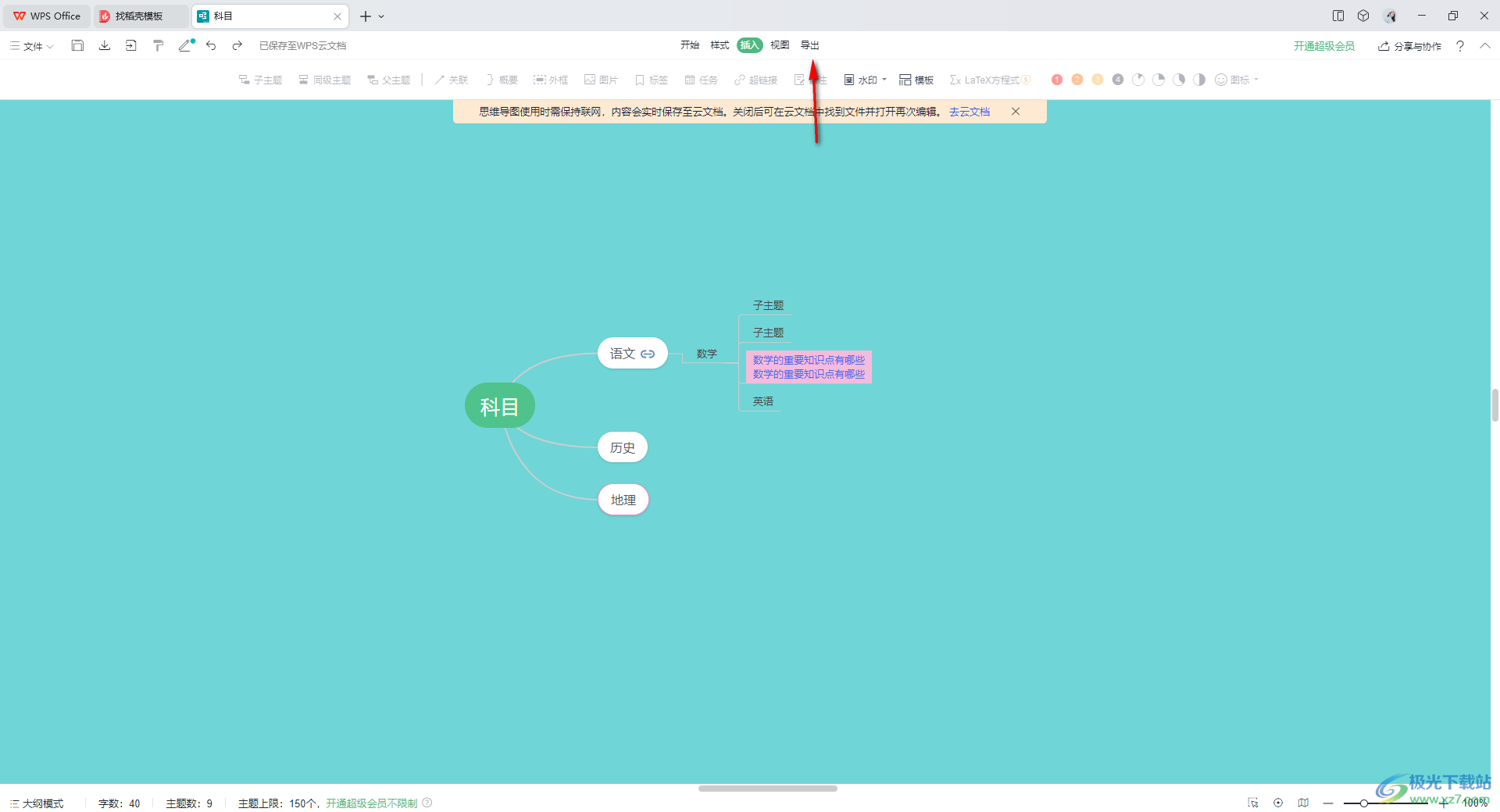The height and width of the screenshot is (812, 1500).
Task: Switch to the 找稻壳模板 tab
Action: [x=141, y=16]
